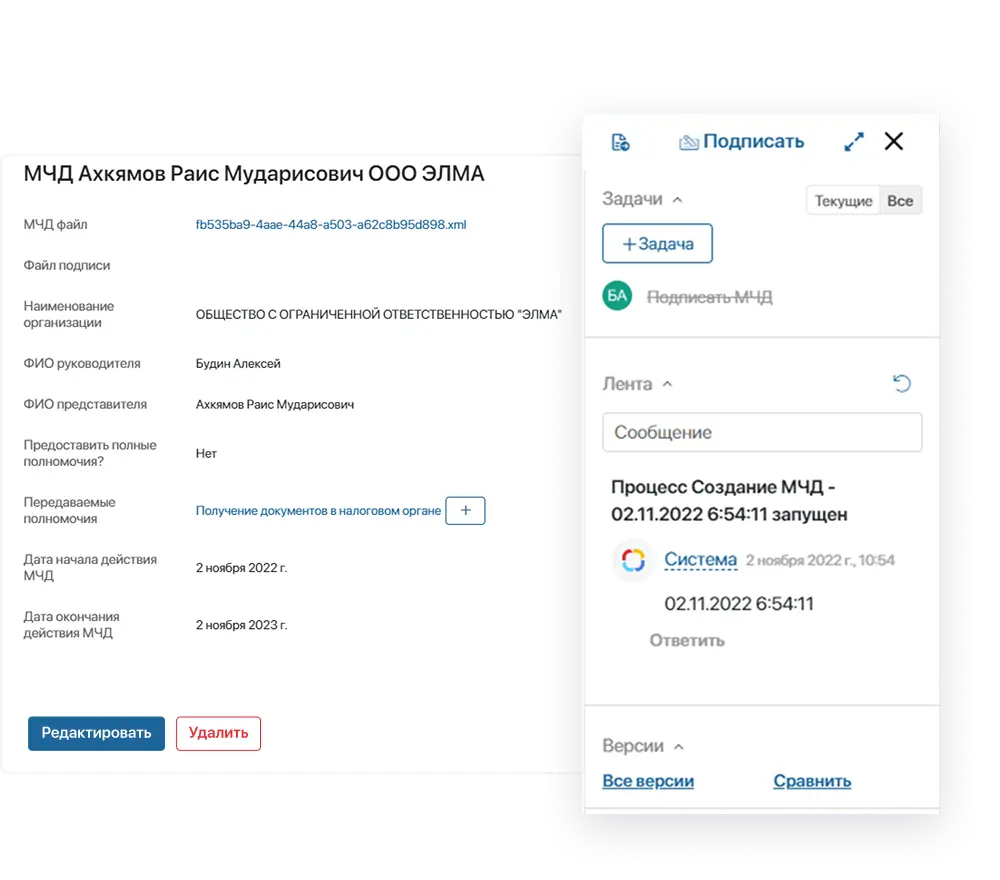The width and height of the screenshot is (1000, 880).
Task: Switch to the Все tasks tab
Action: pyautogui.click(x=900, y=201)
